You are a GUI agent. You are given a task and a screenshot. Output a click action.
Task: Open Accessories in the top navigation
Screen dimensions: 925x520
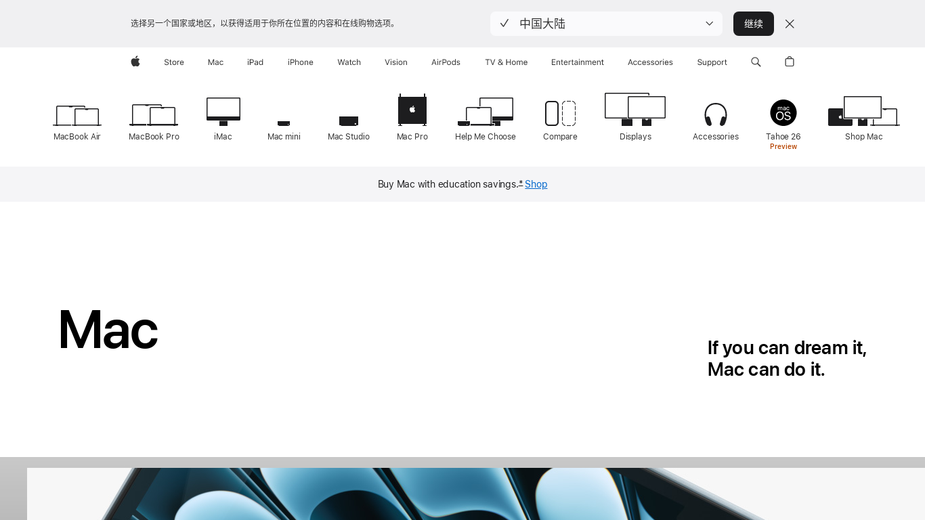click(x=650, y=62)
